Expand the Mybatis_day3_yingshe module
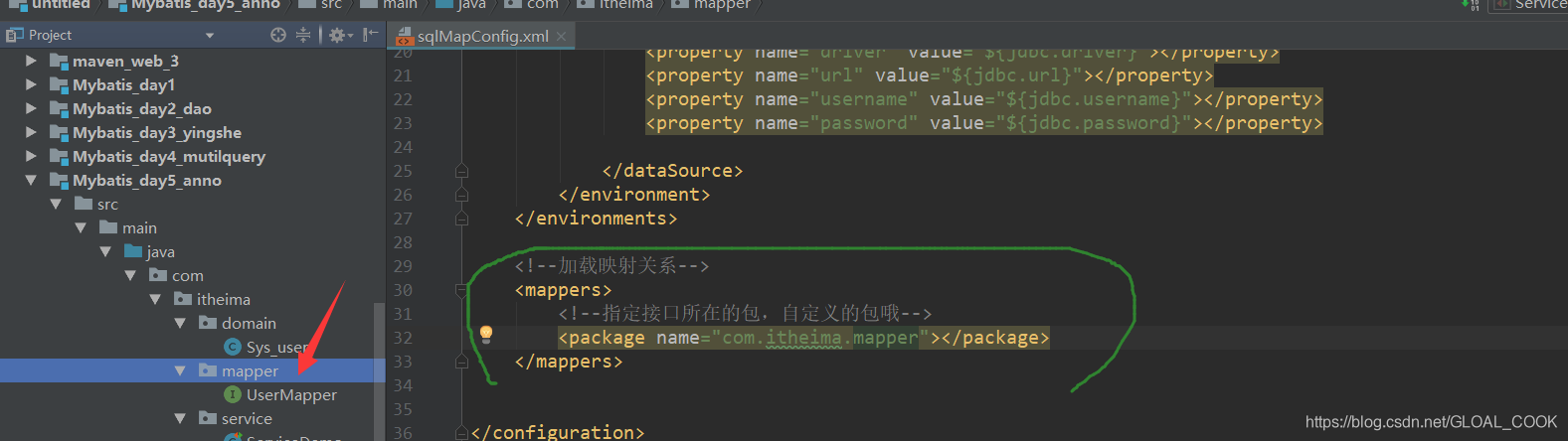Screen dimensions: 1568x441 31,132
